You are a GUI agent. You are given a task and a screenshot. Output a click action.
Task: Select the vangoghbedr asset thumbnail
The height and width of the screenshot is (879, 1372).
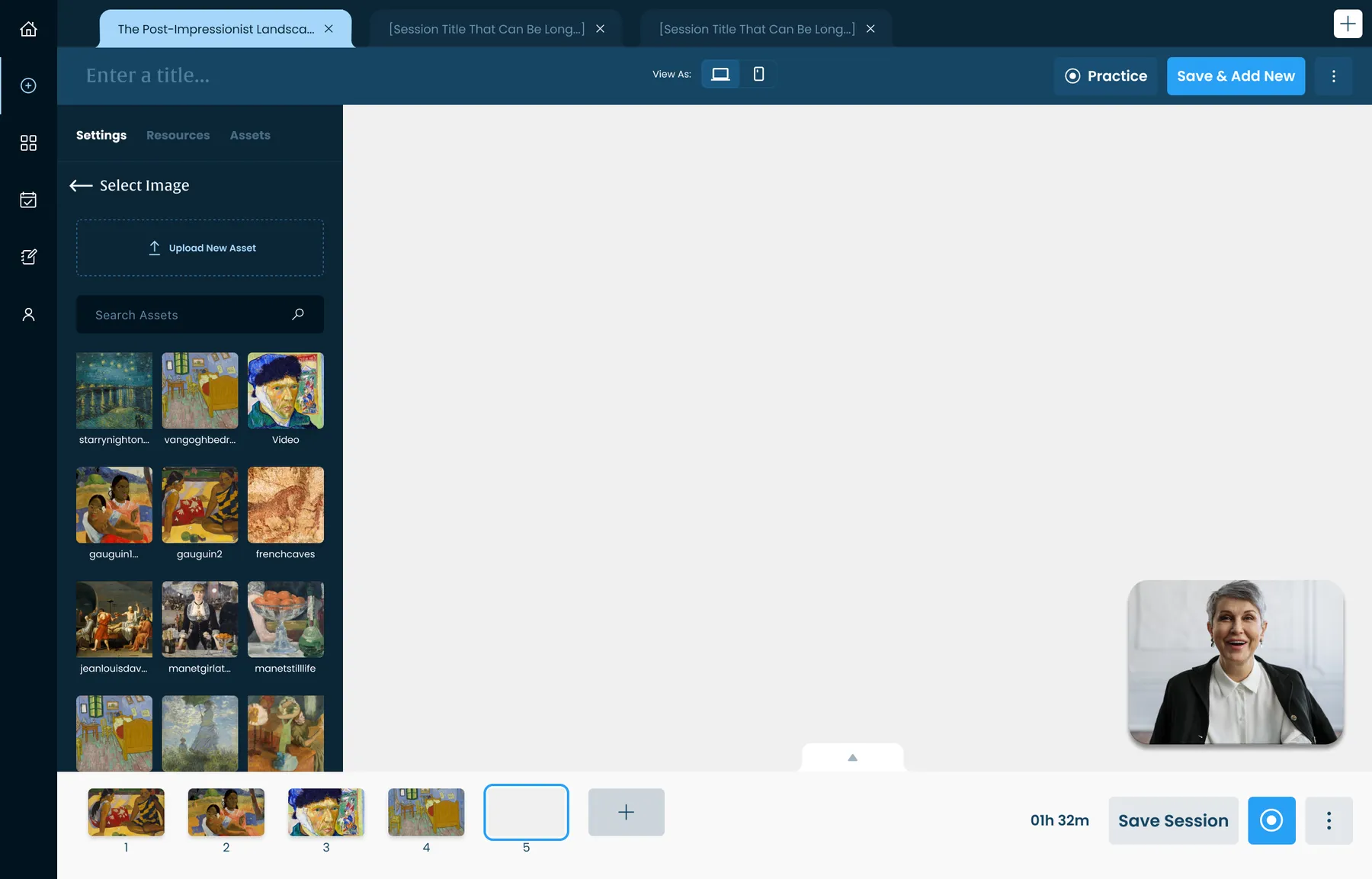click(200, 390)
